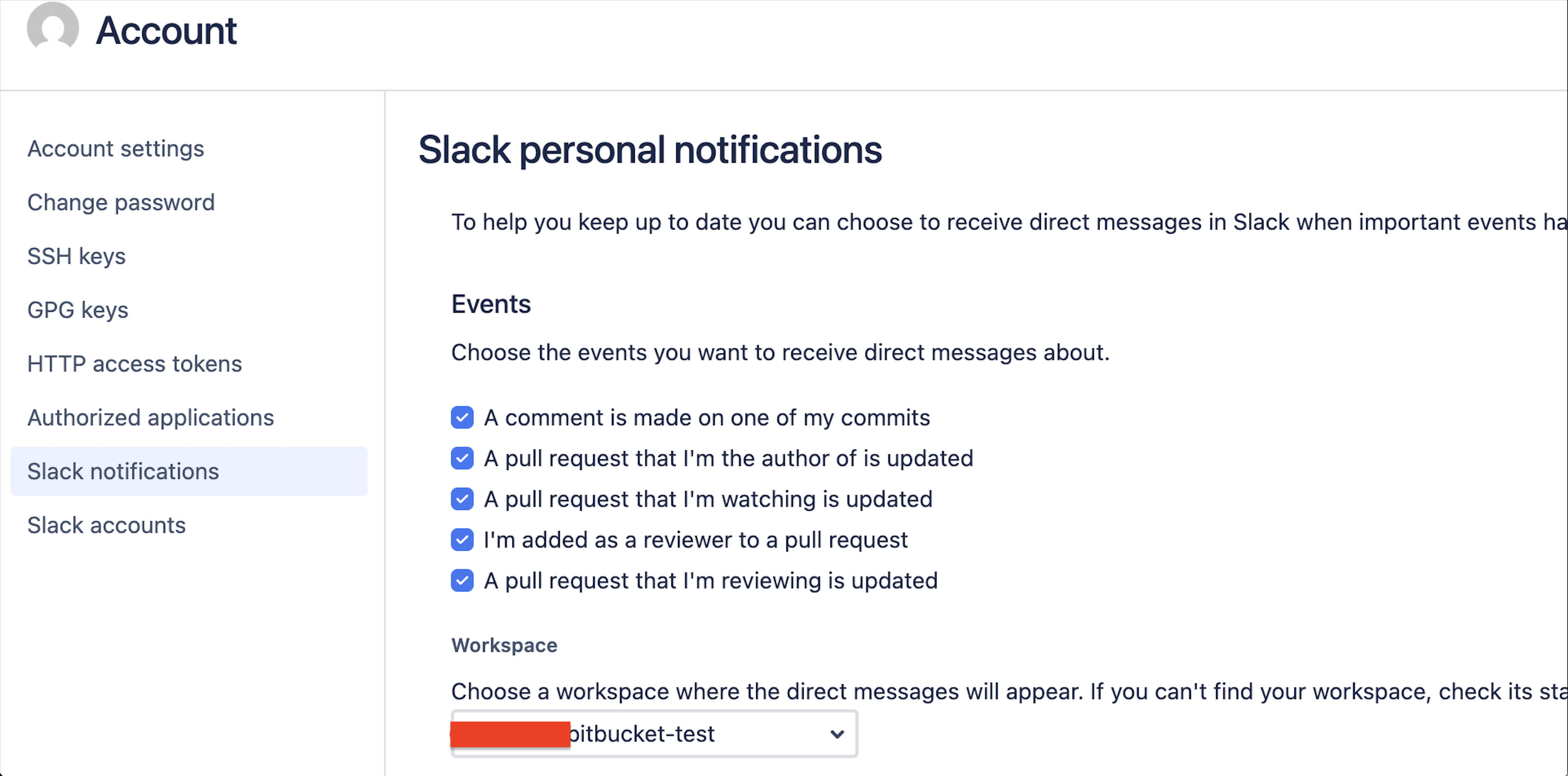Open Authorized applications

click(150, 417)
